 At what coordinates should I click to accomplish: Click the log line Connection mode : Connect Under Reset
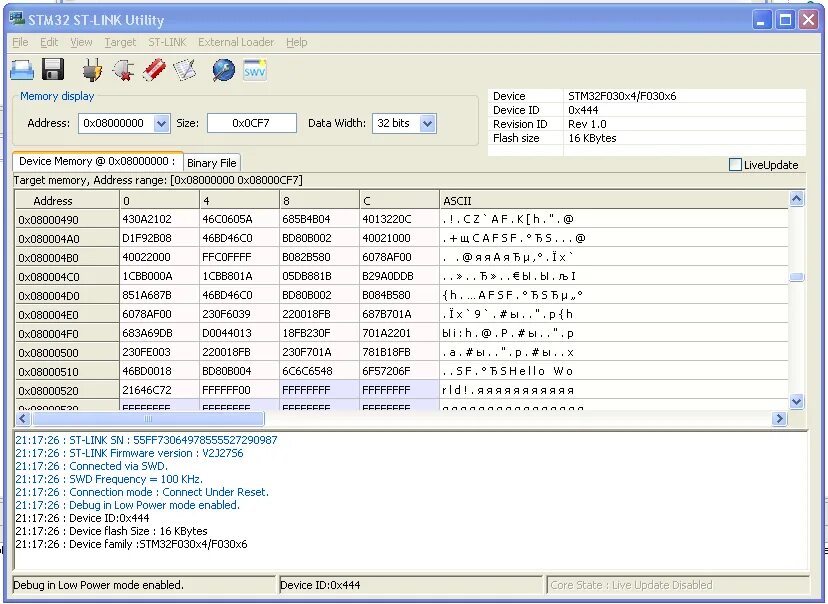pos(142,492)
